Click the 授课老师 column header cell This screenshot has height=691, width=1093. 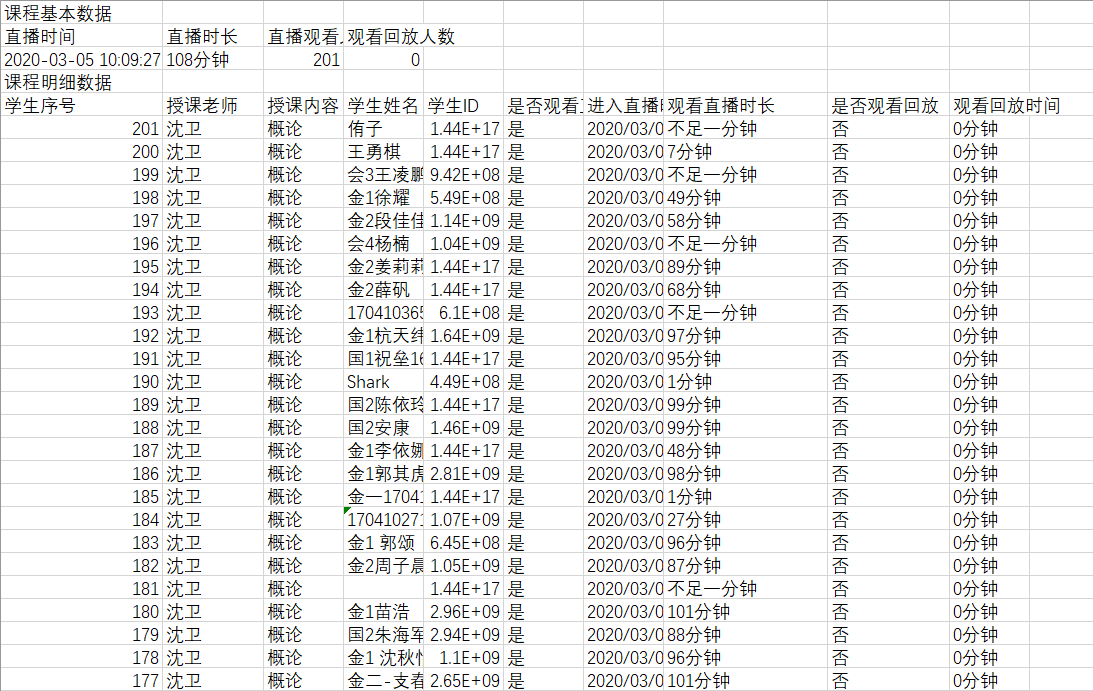coord(202,106)
